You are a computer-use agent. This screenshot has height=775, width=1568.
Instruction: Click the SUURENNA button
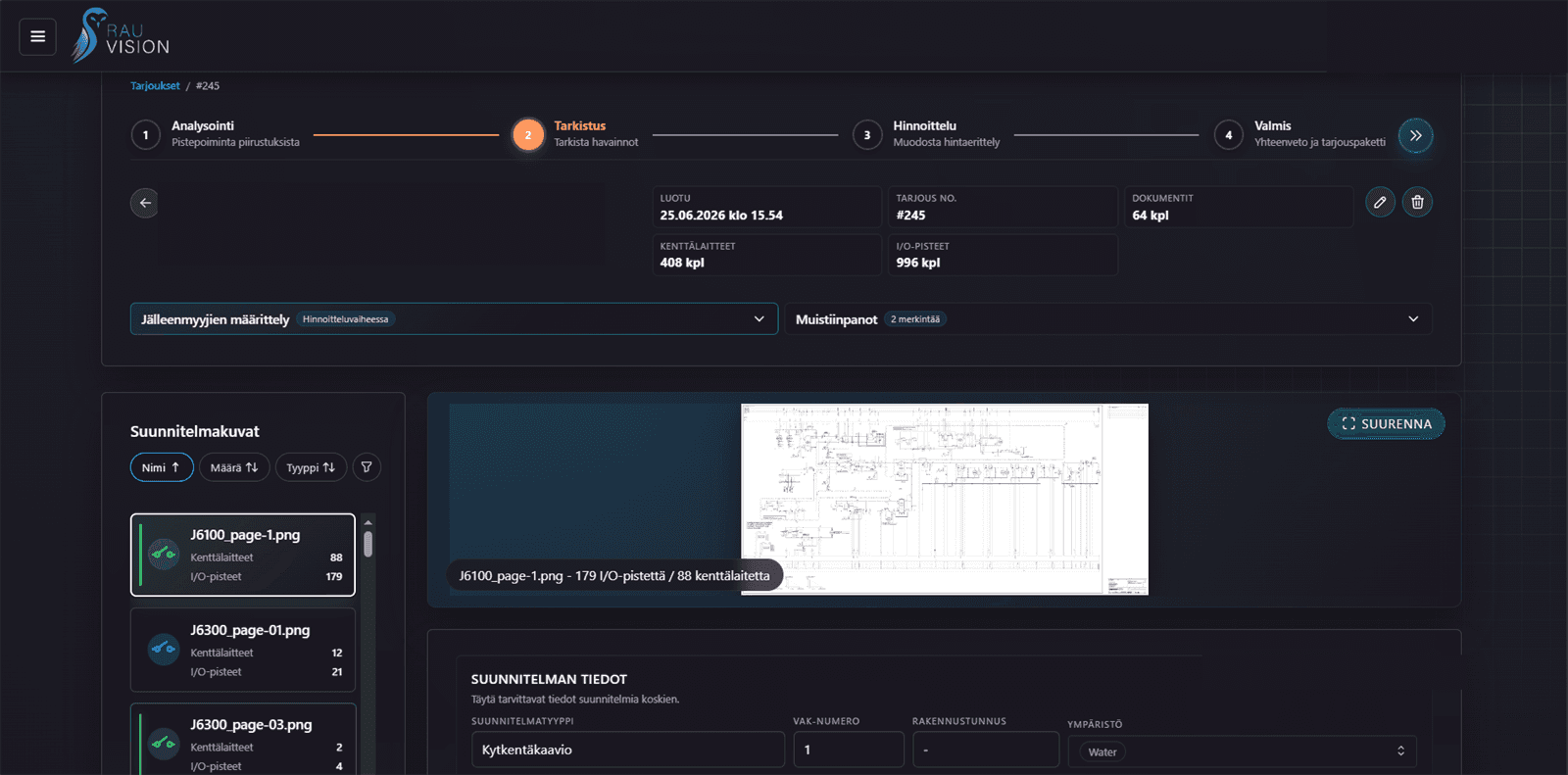point(1386,423)
